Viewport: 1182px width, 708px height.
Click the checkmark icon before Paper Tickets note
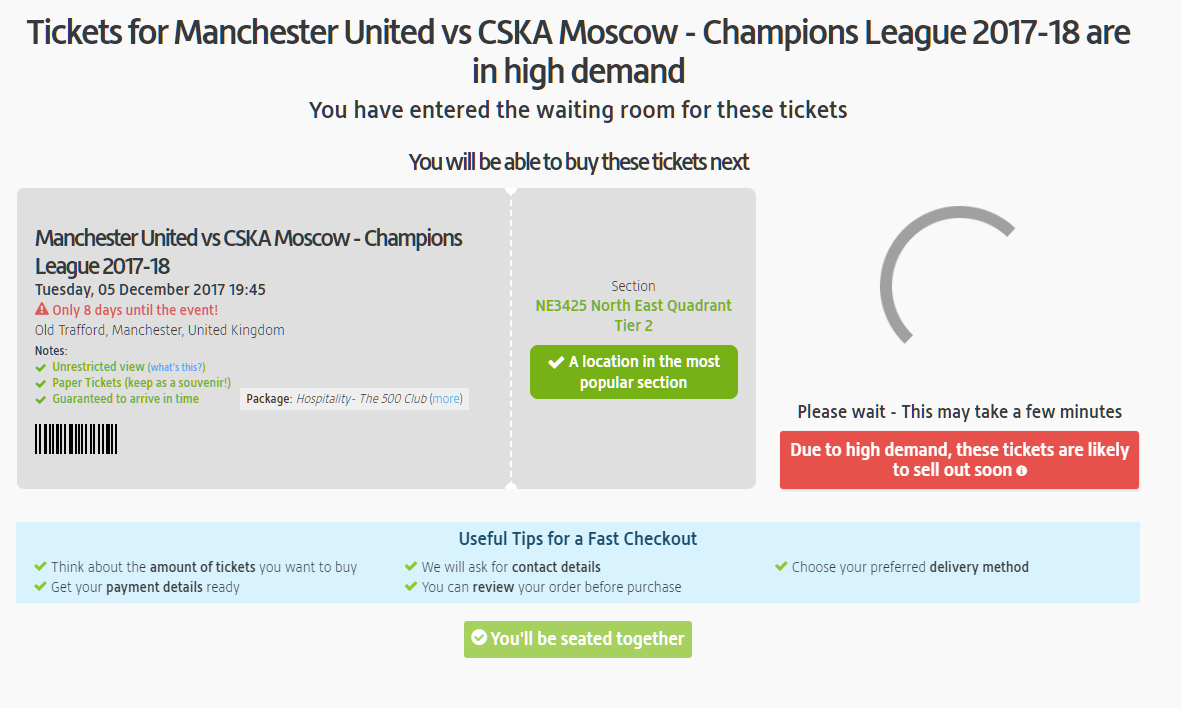pyautogui.click(x=39, y=382)
